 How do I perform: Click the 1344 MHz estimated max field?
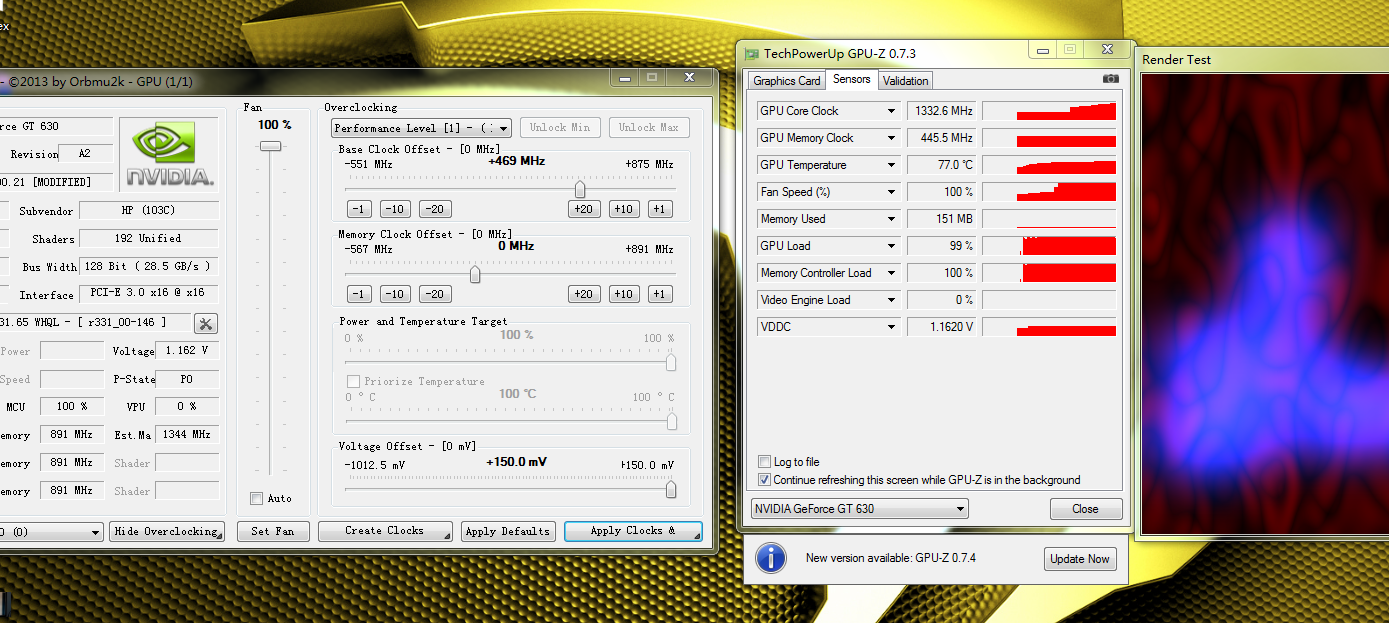pos(189,435)
